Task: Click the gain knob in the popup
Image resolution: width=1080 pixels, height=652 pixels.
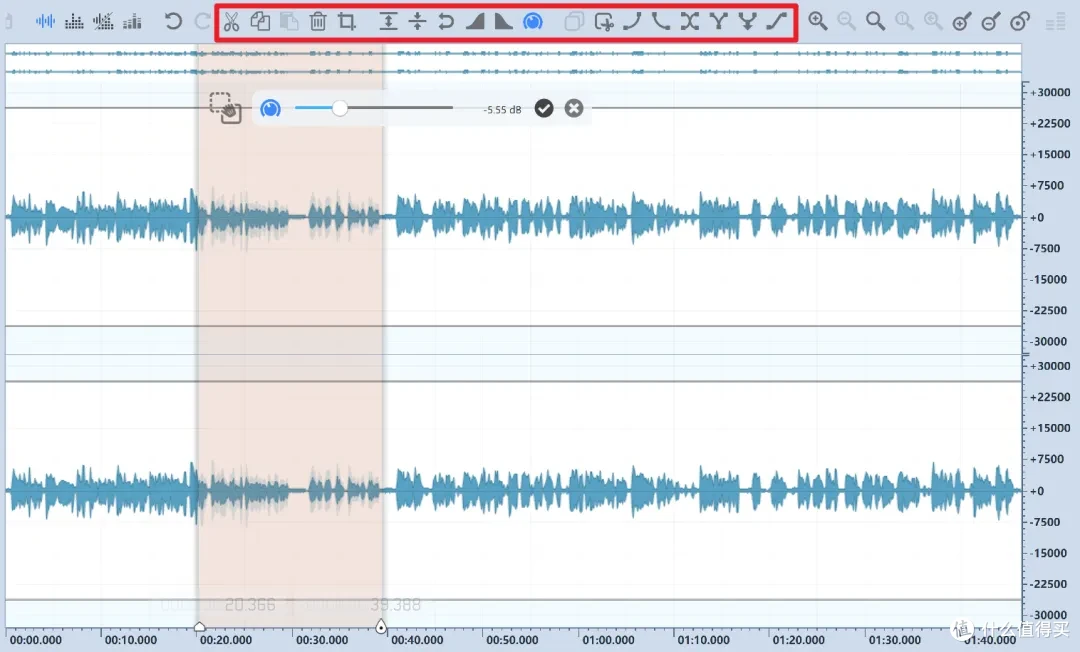Action: (x=271, y=108)
